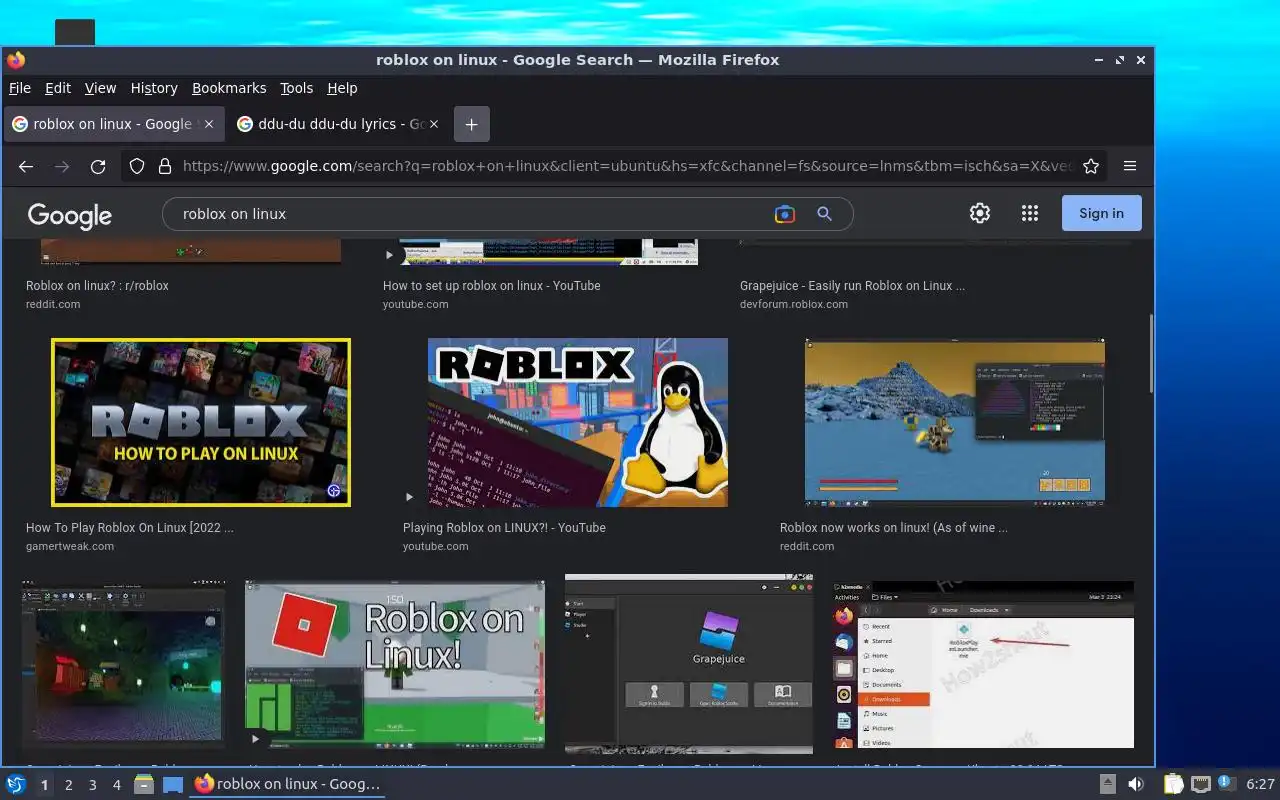Open the wired network tray icon
The height and width of the screenshot is (800, 1280).
1201,784
